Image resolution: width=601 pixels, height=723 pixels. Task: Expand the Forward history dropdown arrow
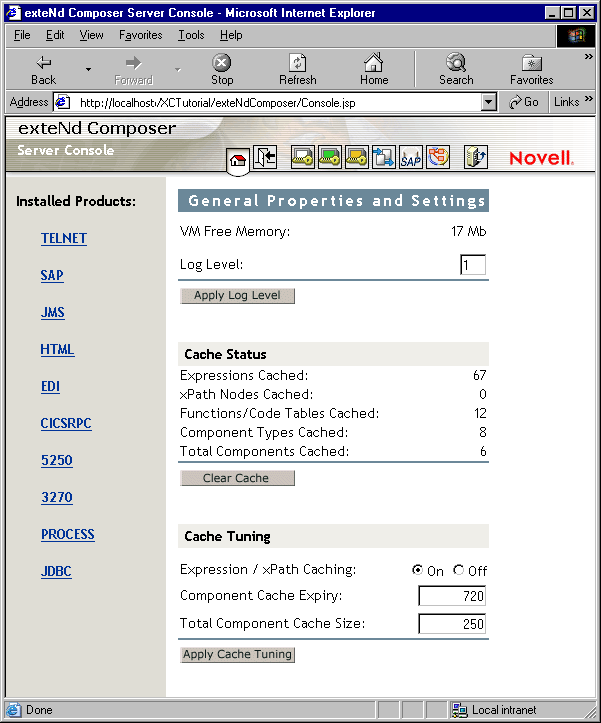tap(178, 70)
